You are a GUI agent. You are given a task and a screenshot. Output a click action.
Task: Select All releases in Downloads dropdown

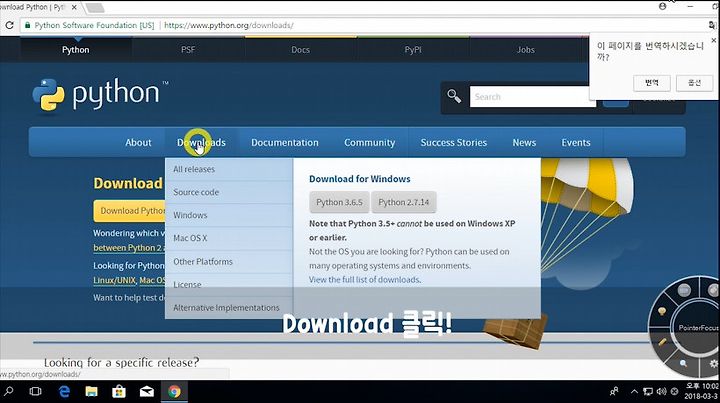(229, 169)
